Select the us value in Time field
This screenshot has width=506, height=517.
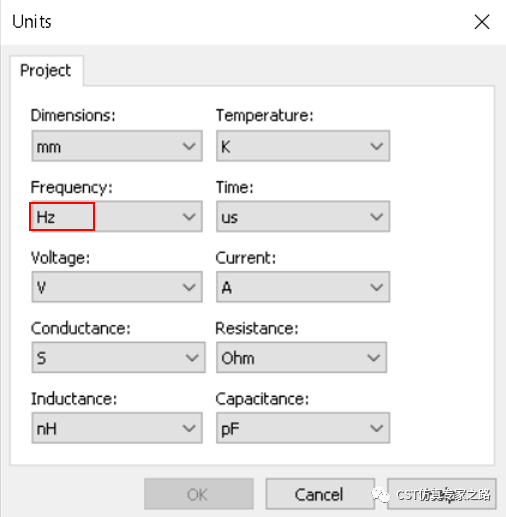[x=229, y=218]
